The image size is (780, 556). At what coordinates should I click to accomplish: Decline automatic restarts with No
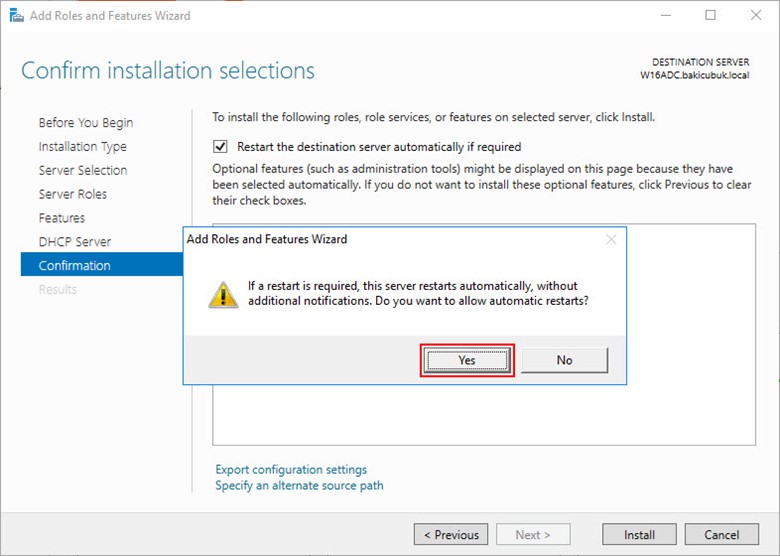pos(564,360)
